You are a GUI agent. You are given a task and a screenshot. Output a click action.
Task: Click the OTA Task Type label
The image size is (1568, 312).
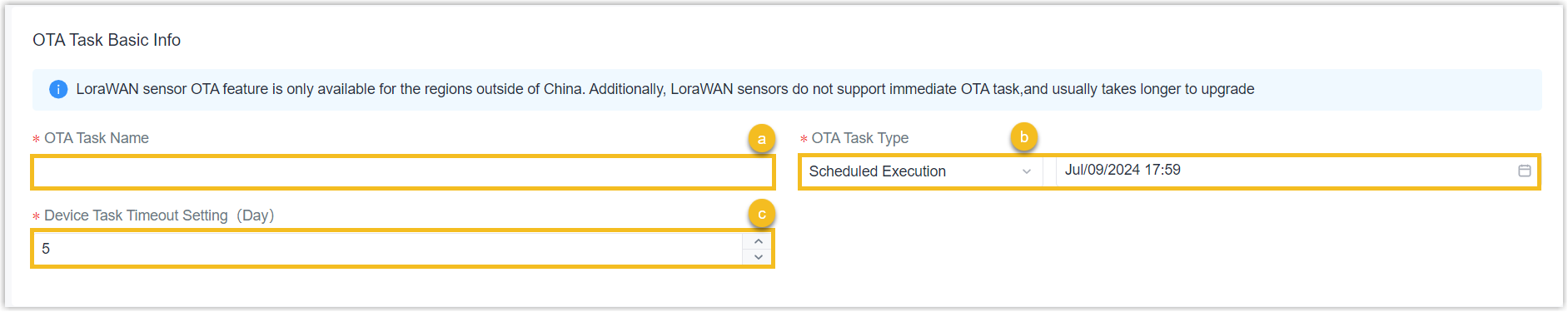click(x=860, y=138)
